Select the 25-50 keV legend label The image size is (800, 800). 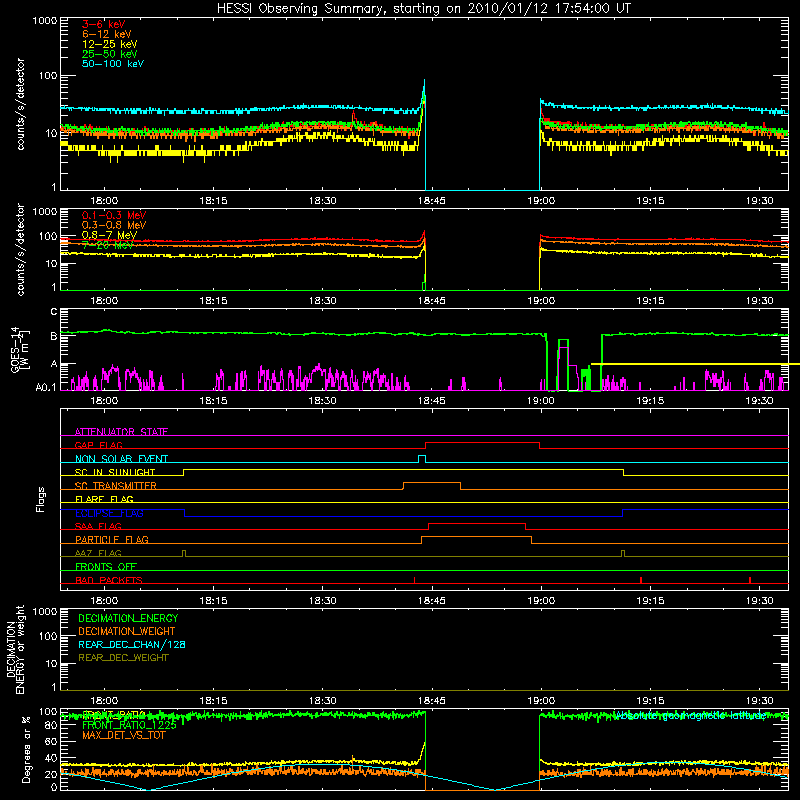110,54
